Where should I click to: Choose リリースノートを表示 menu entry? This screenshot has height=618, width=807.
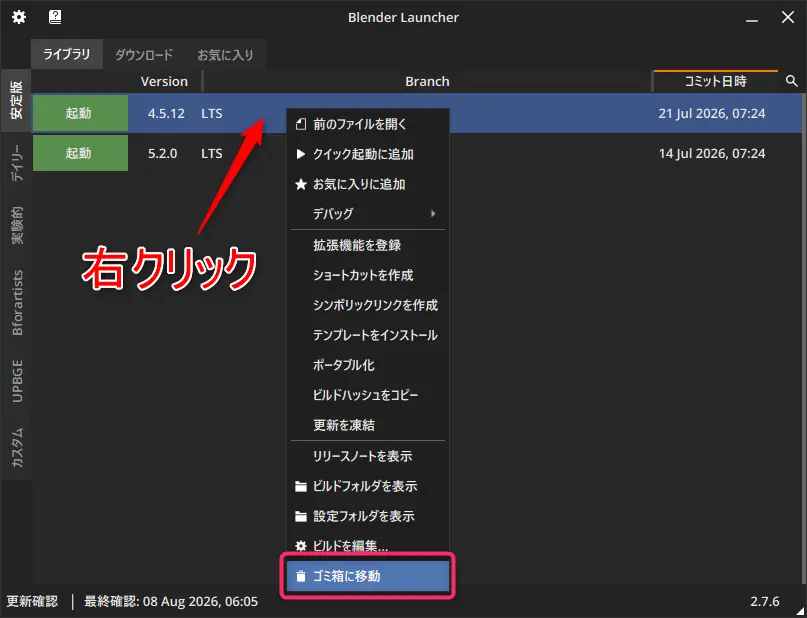click(x=368, y=456)
